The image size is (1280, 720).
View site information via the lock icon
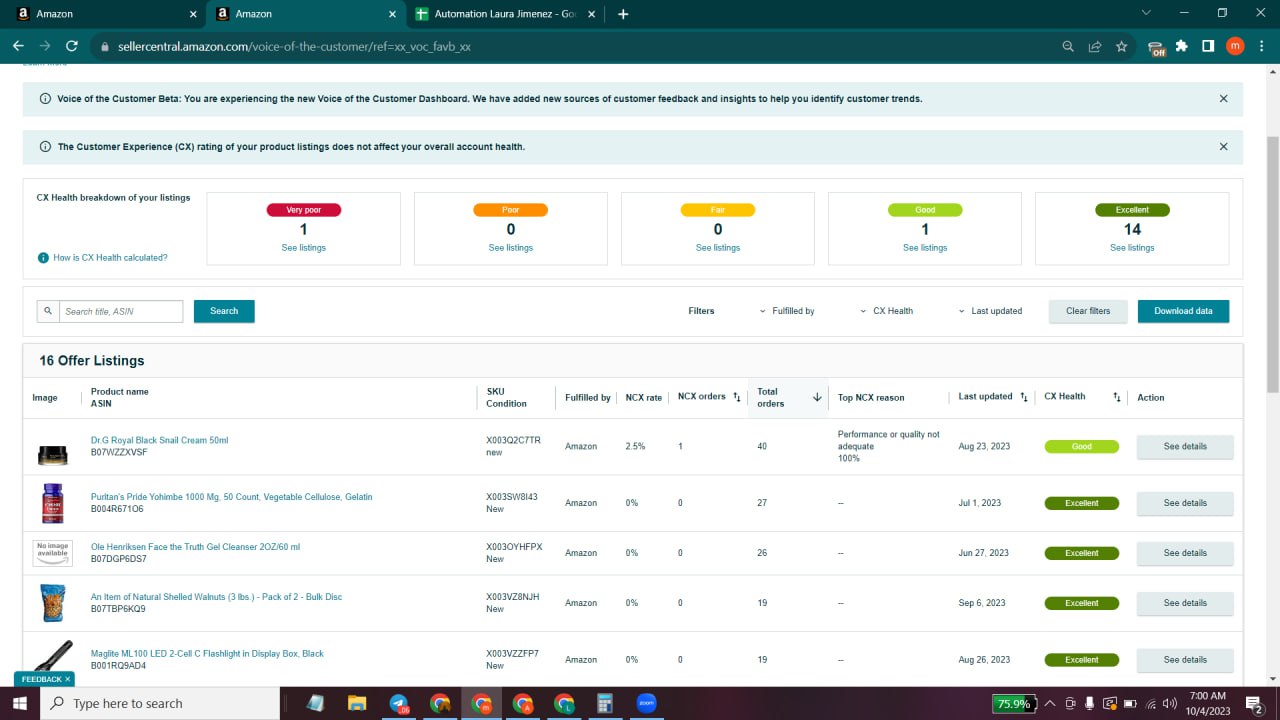click(104, 46)
